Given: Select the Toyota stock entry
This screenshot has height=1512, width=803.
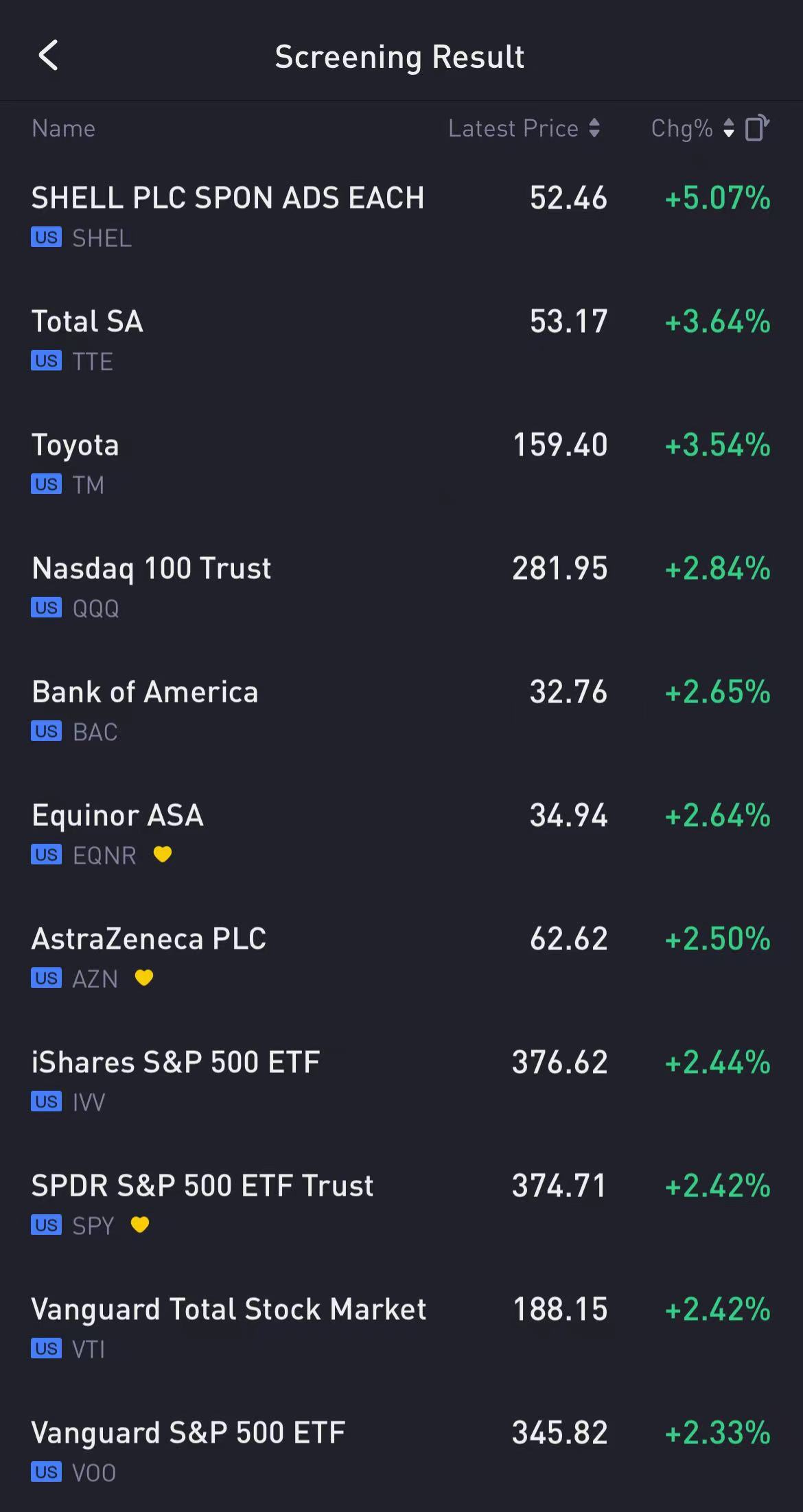Looking at the screenshot, I should [x=75, y=445].
